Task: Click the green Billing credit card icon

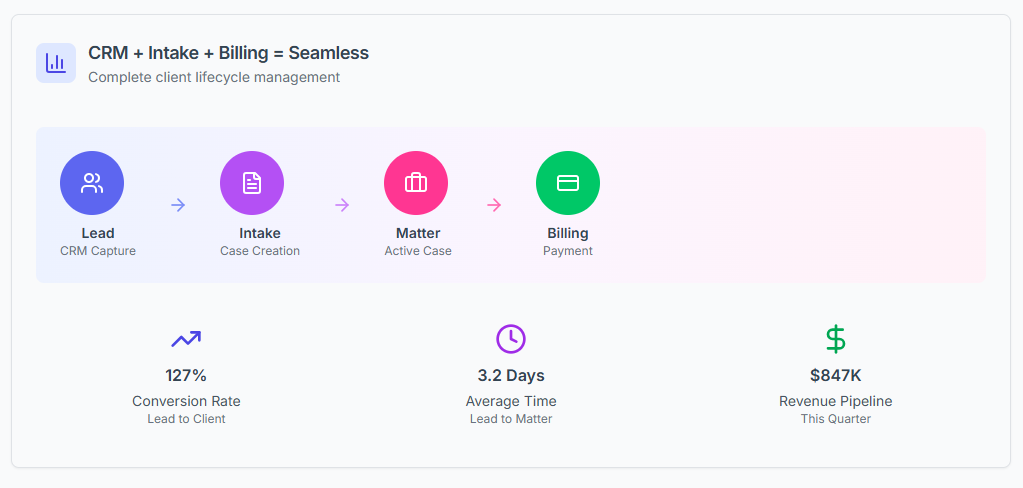Action: click(x=568, y=183)
